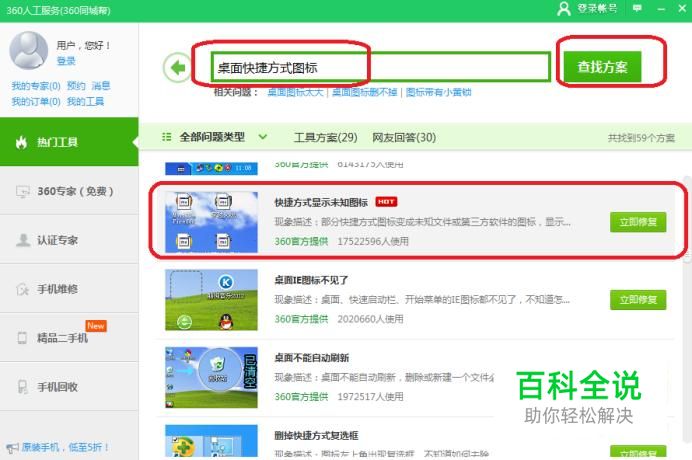Open the 360专家（免费） sidebar tab
Viewport: 692px width, 460px height.
click(69, 191)
